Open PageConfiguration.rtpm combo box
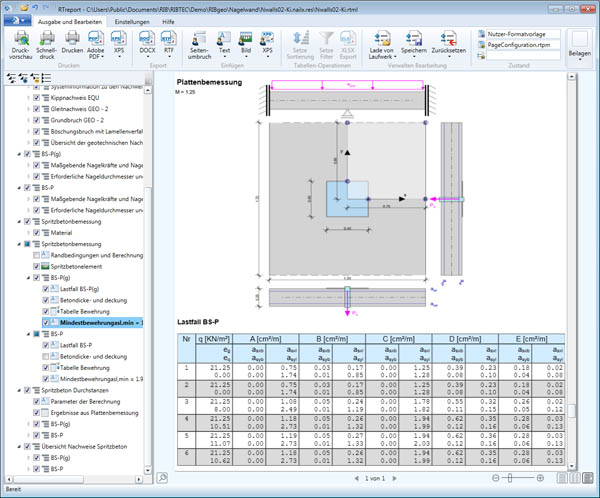Screen dimensions: 600x498 click(x=523, y=45)
